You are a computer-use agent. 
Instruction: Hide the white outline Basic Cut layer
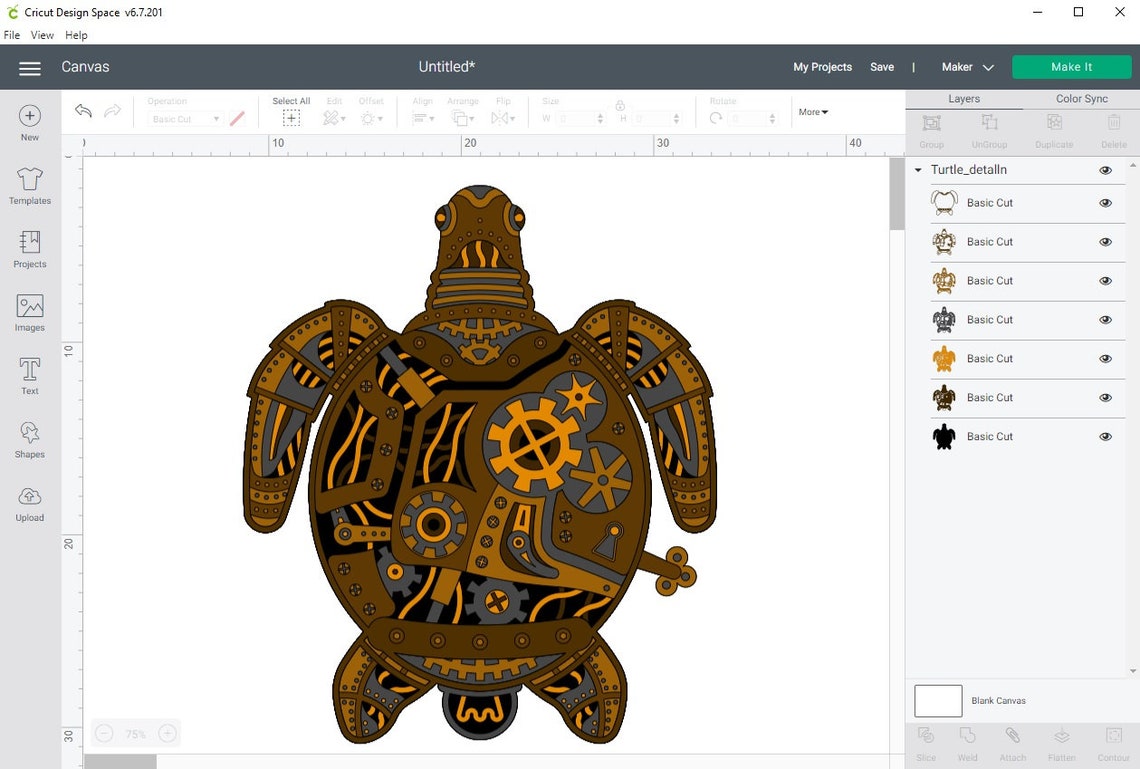point(1105,203)
